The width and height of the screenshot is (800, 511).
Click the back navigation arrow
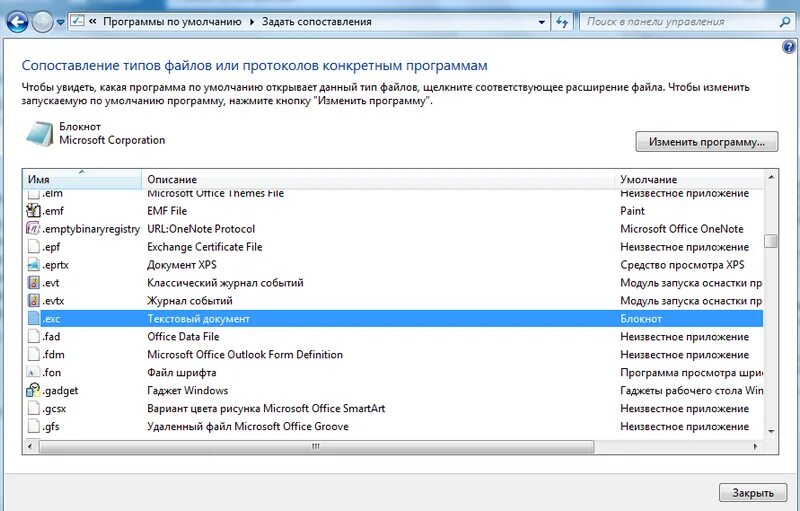point(17,22)
